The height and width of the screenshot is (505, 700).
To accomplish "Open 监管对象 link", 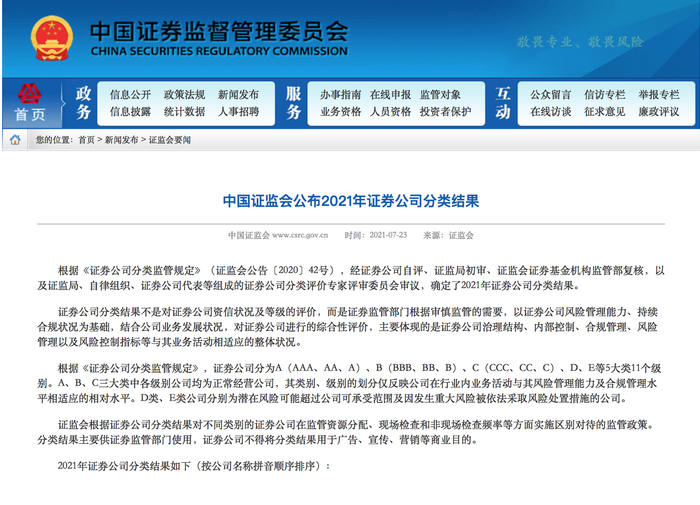I will [440, 95].
